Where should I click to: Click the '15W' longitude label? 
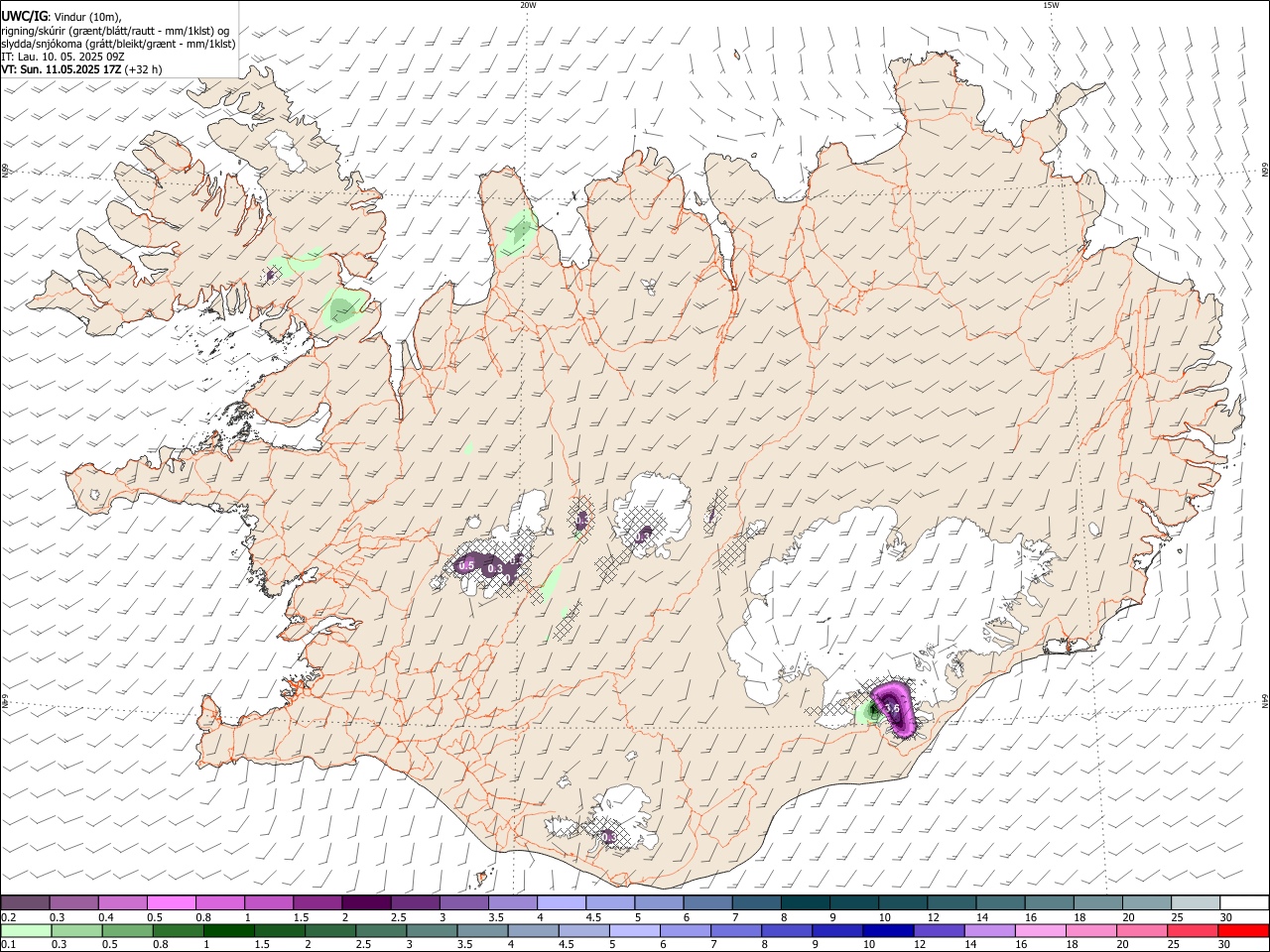(x=1051, y=5)
